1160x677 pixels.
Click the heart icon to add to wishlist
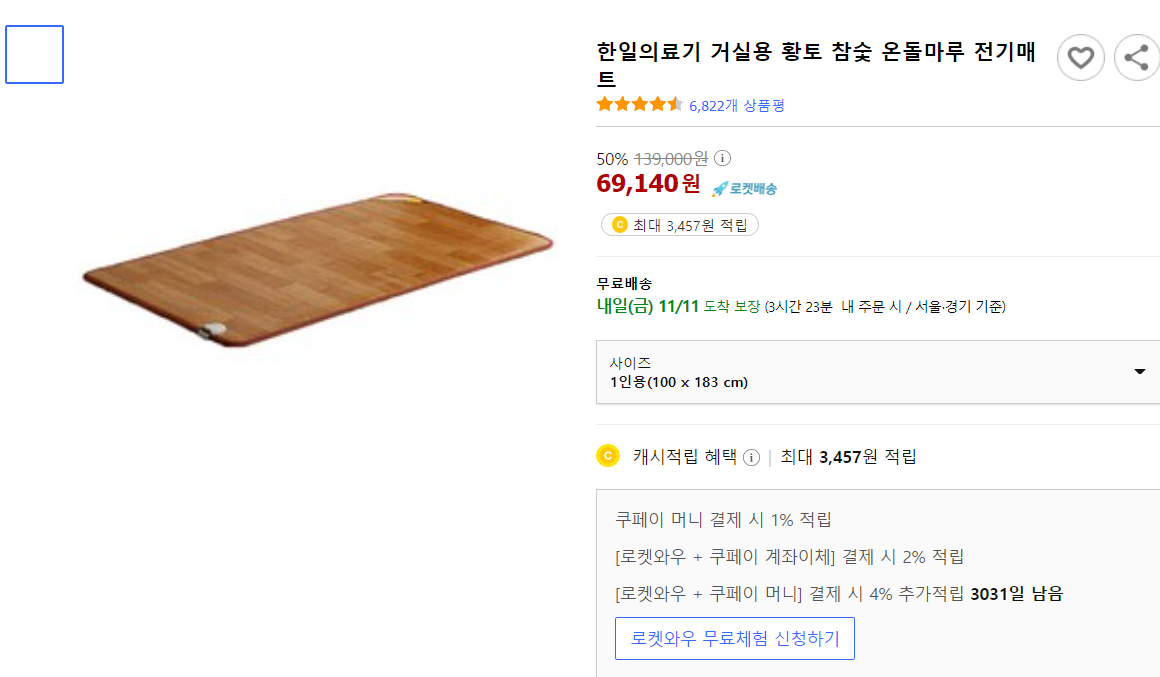[x=1080, y=57]
